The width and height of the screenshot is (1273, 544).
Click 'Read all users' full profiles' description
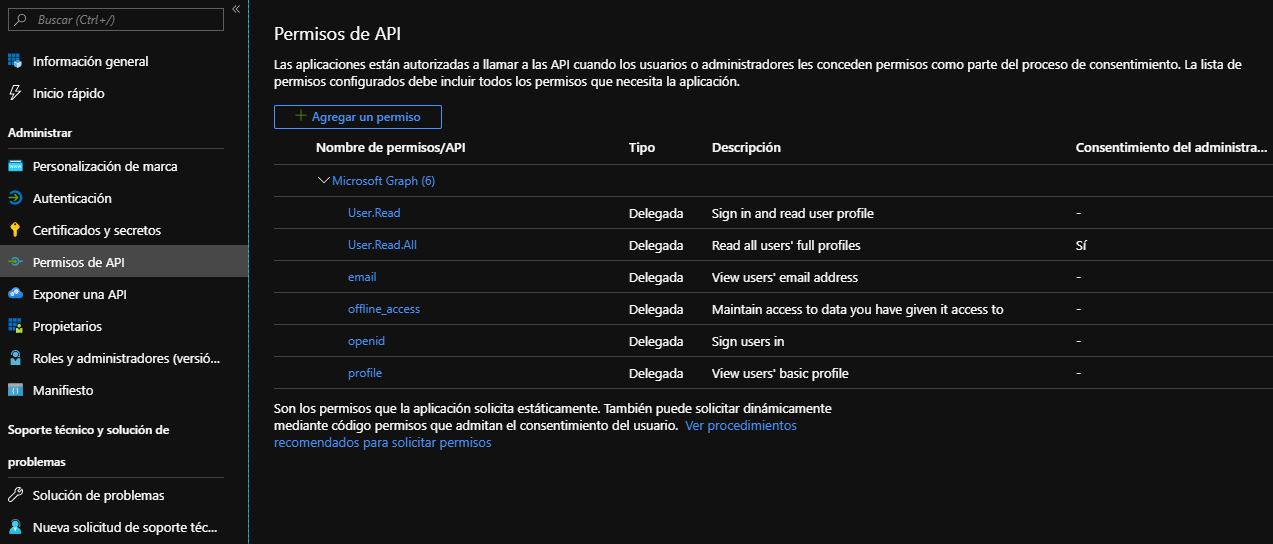[786, 245]
